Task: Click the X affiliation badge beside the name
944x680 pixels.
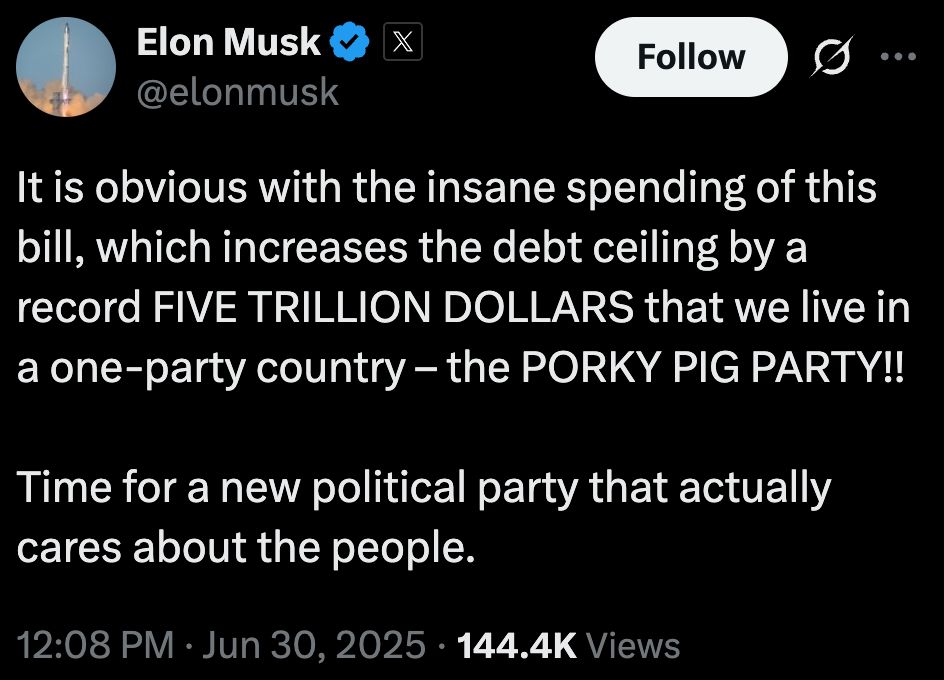Action: [403, 42]
